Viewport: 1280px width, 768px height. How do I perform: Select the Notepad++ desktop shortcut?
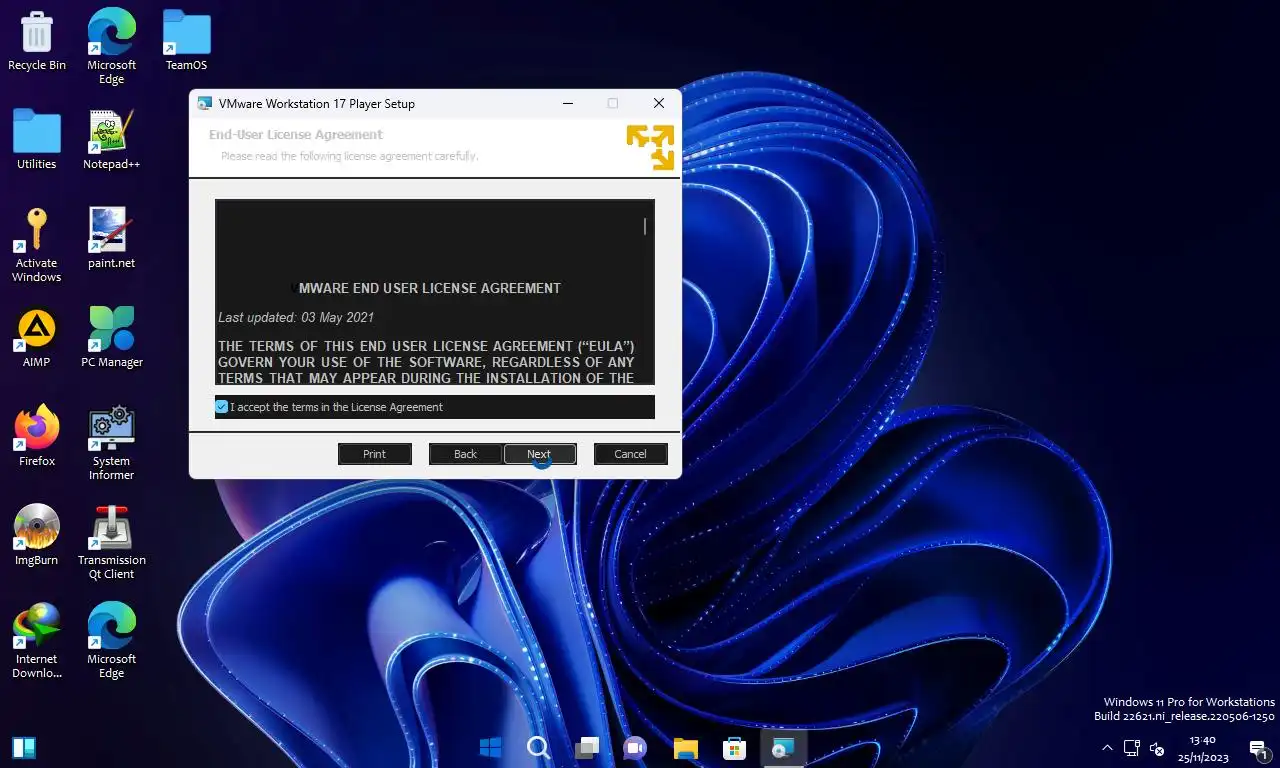(x=111, y=140)
